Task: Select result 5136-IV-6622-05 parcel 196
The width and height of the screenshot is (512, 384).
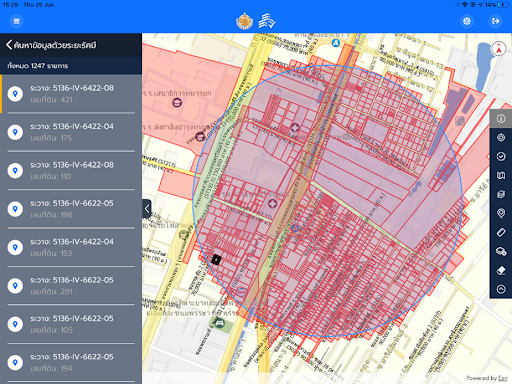Action: pyautogui.click(x=71, y=209)
